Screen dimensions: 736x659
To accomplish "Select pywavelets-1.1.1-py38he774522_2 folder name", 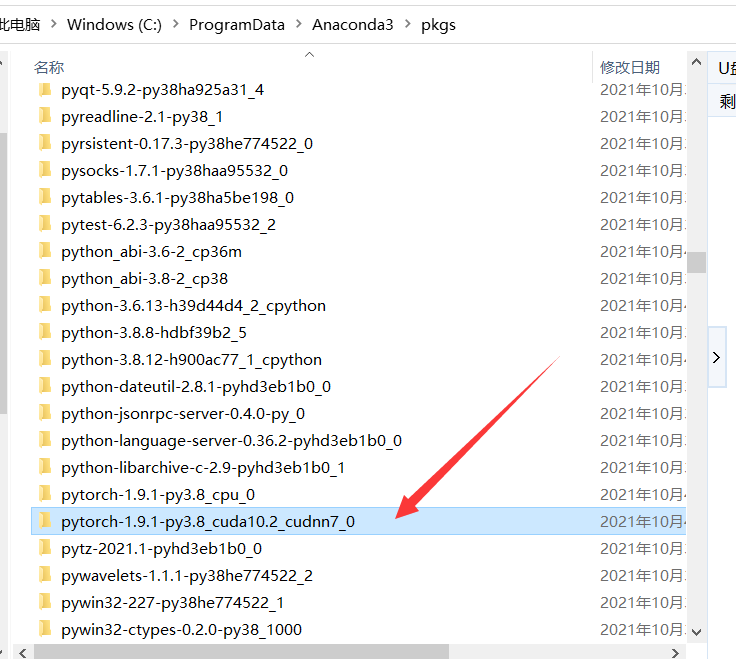I will click(187, 575).
